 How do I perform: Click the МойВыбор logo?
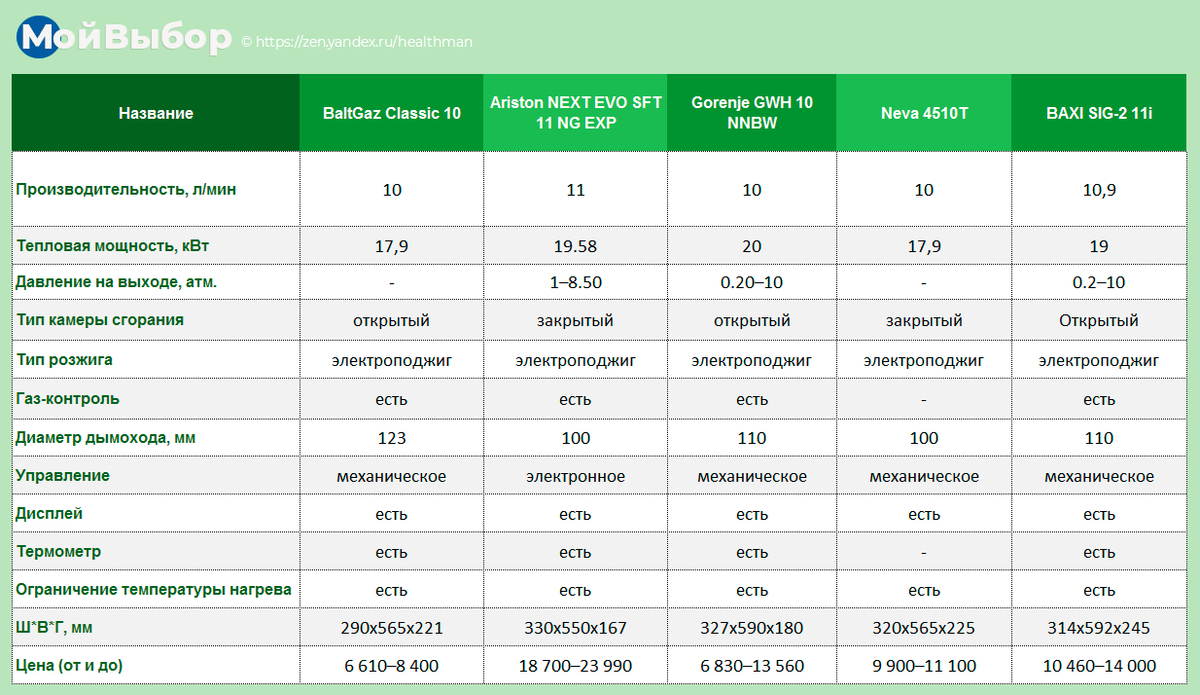(122, 37)
